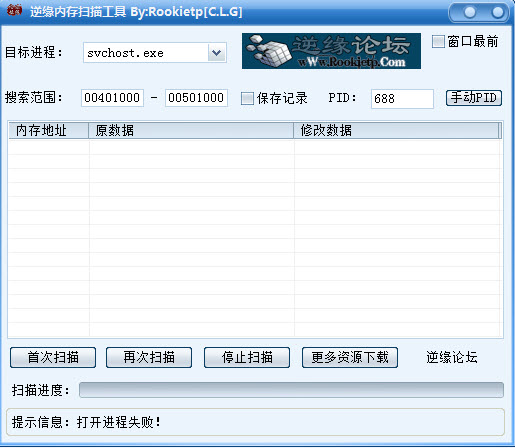
Task: Click the 再次扫描 button
Action: [x=149, y=357]
